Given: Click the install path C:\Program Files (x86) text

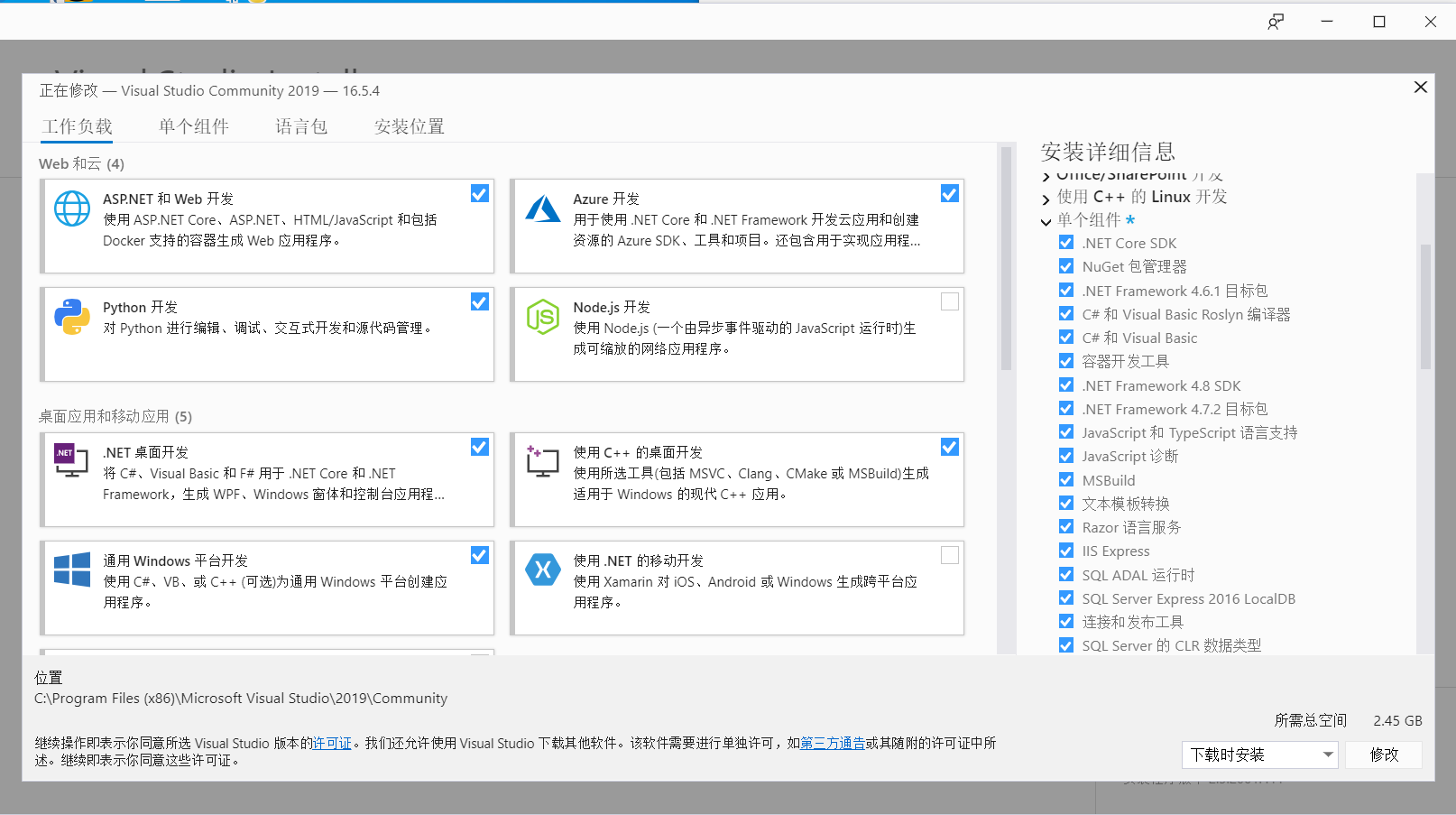Looking at the screenshot, I should pos(241,698).
